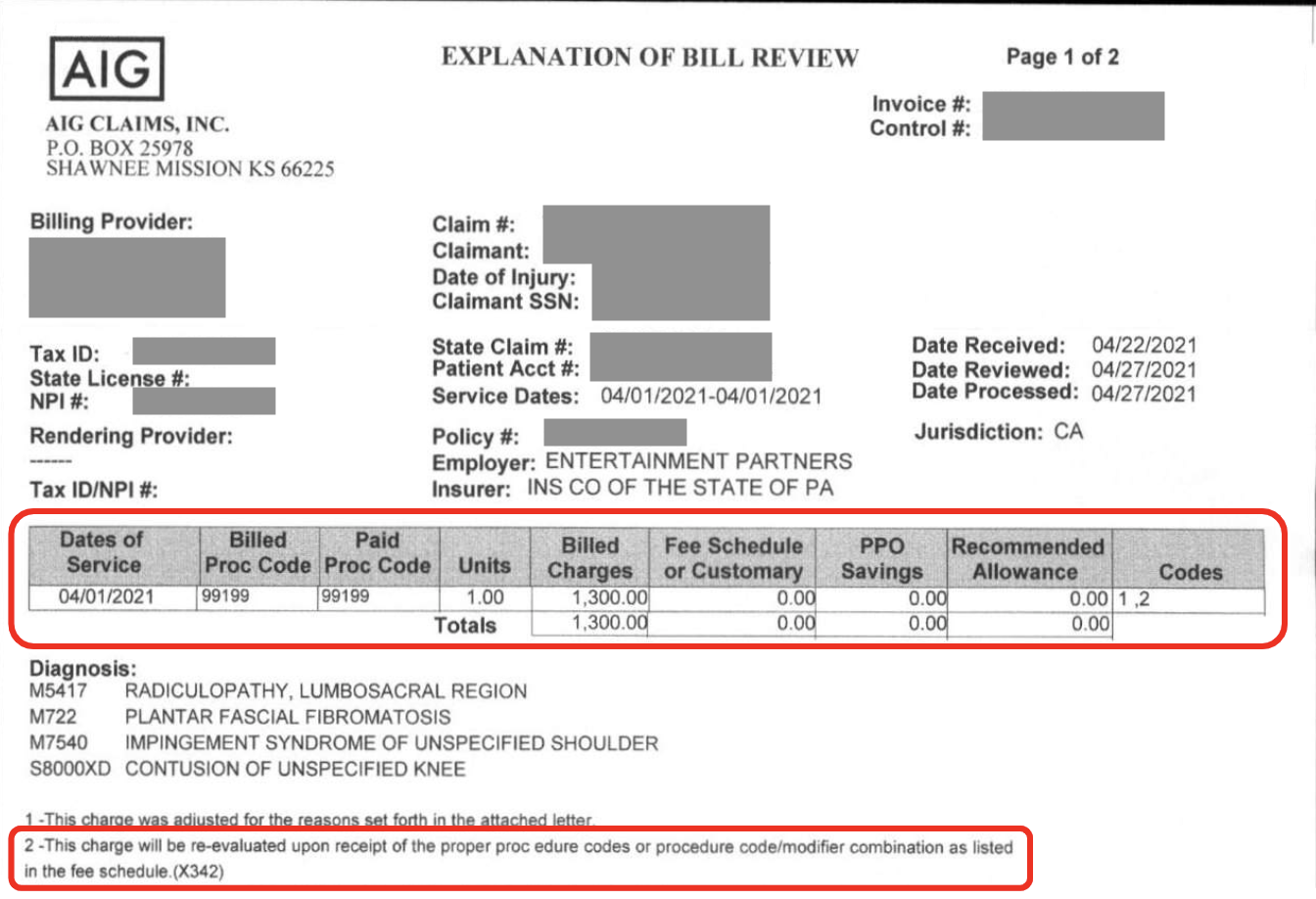
Task: Click service dates '04/01/2021-04/01/2021'
Action: pyautogui.click(x=711, y=396)
